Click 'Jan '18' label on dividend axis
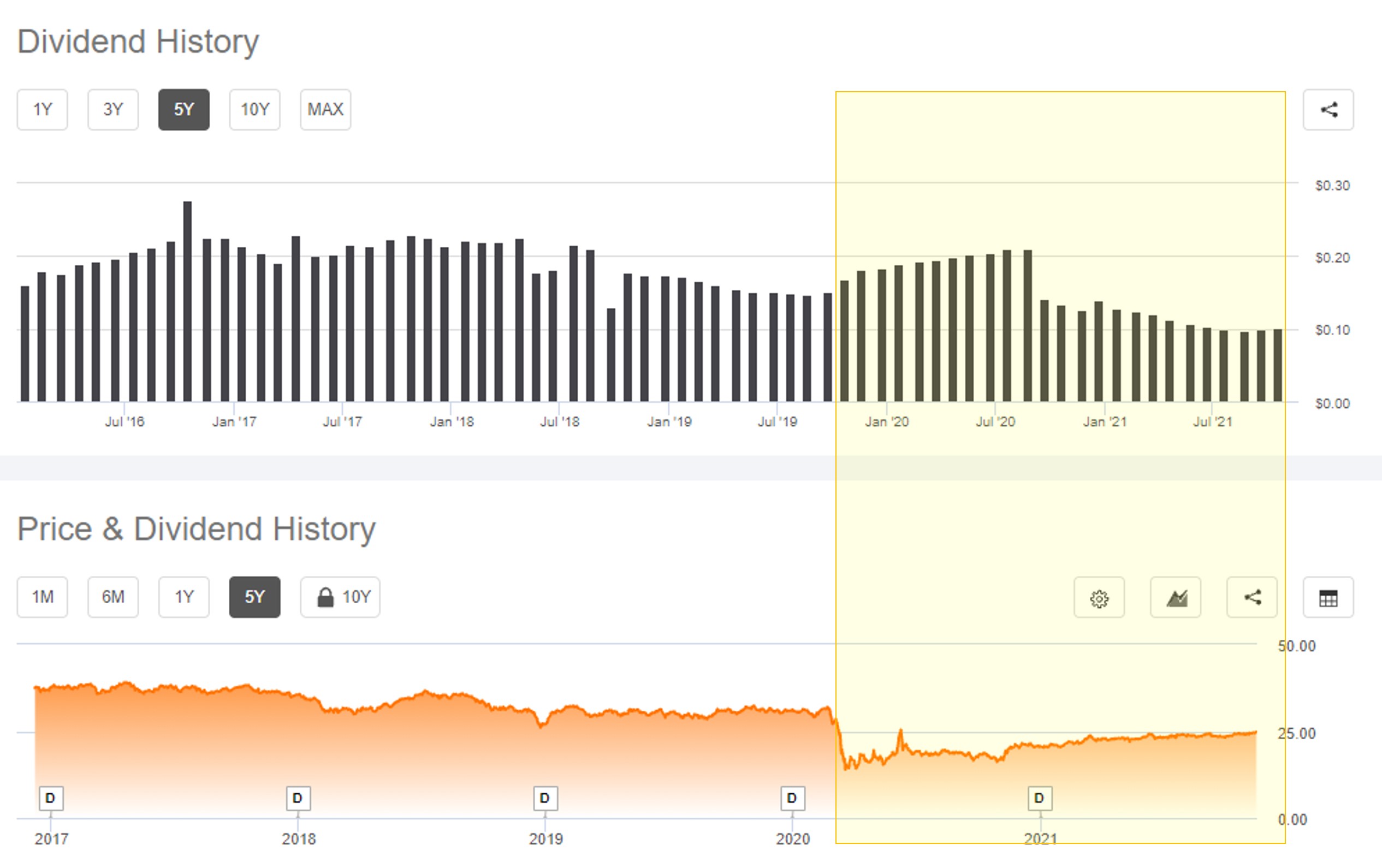The width and height of the screenshot is (1382, 868). click(x=452, y=421)
